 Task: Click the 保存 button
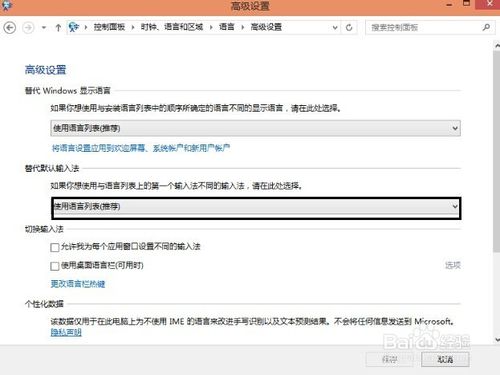coord(390,359)
